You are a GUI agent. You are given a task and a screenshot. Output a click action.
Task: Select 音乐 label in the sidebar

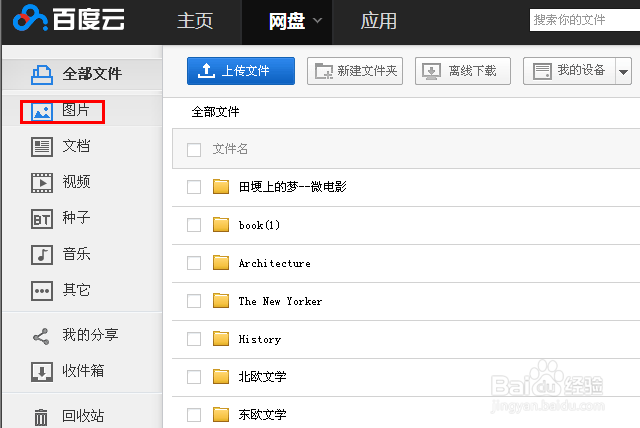(76, 254)
